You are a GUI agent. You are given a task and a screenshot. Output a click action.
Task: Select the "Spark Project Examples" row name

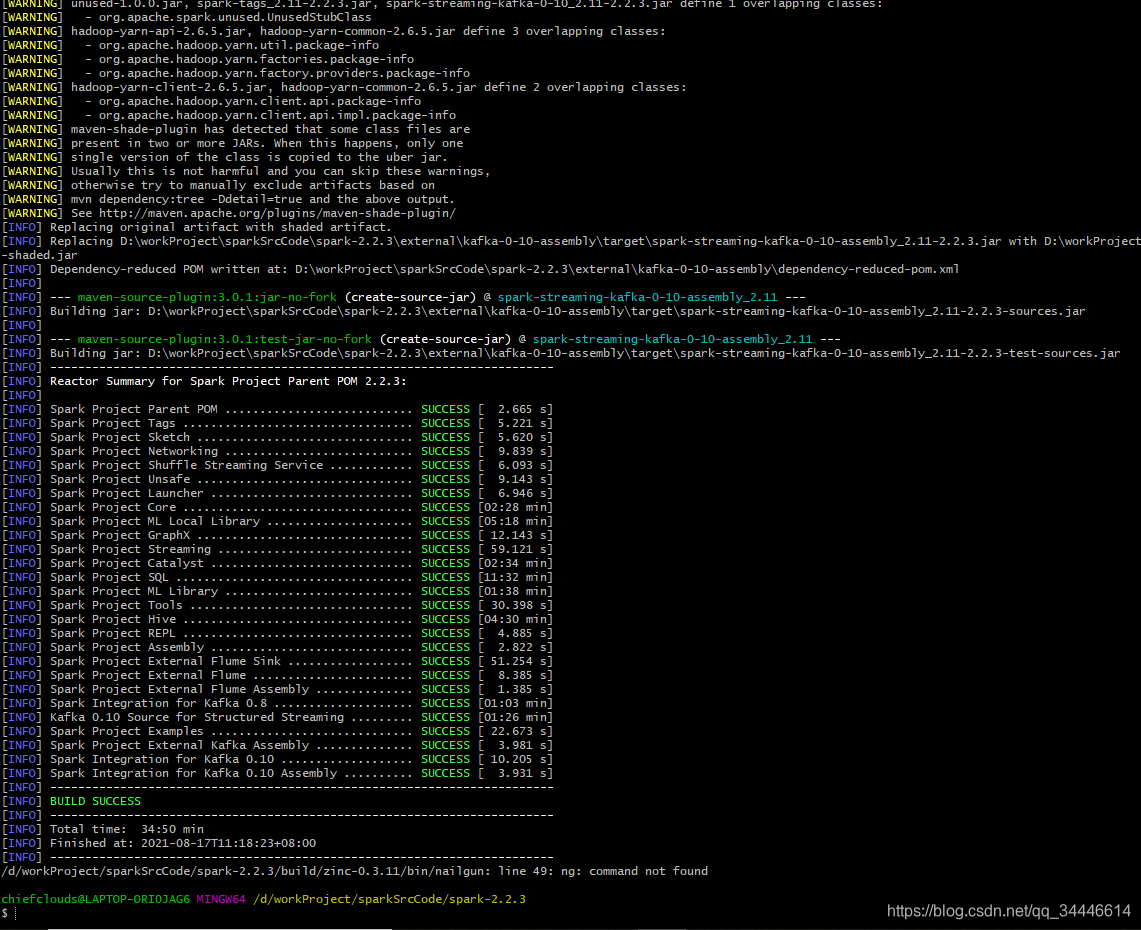(x=127, y=731)
